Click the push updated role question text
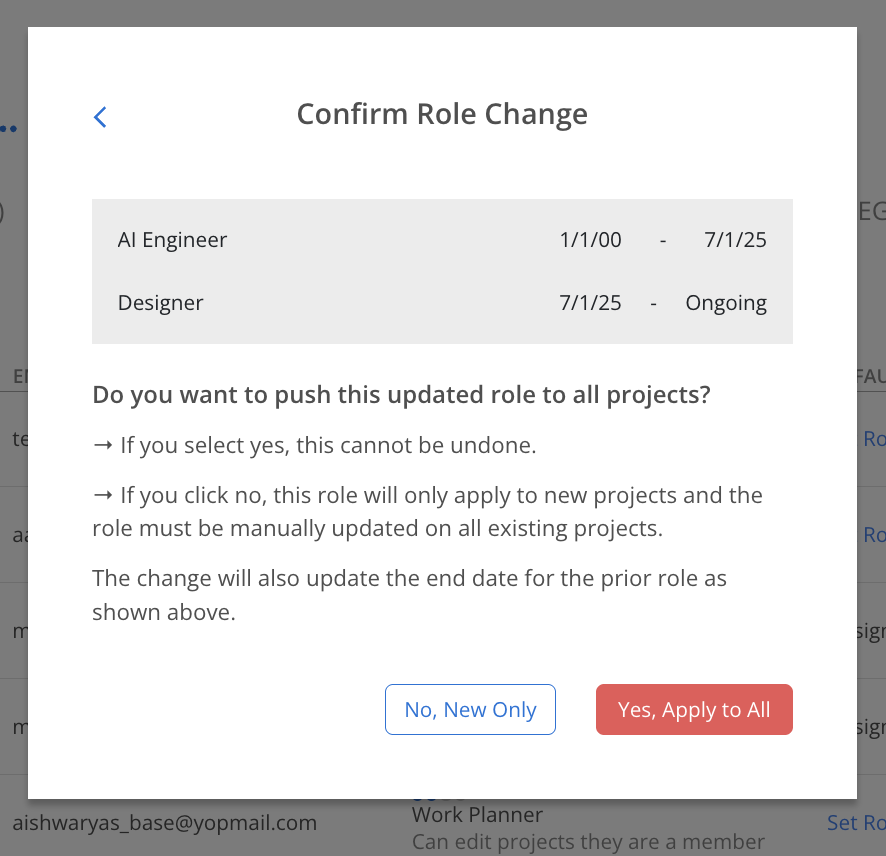This screenshot has height=856, width=886. (401, 394)
